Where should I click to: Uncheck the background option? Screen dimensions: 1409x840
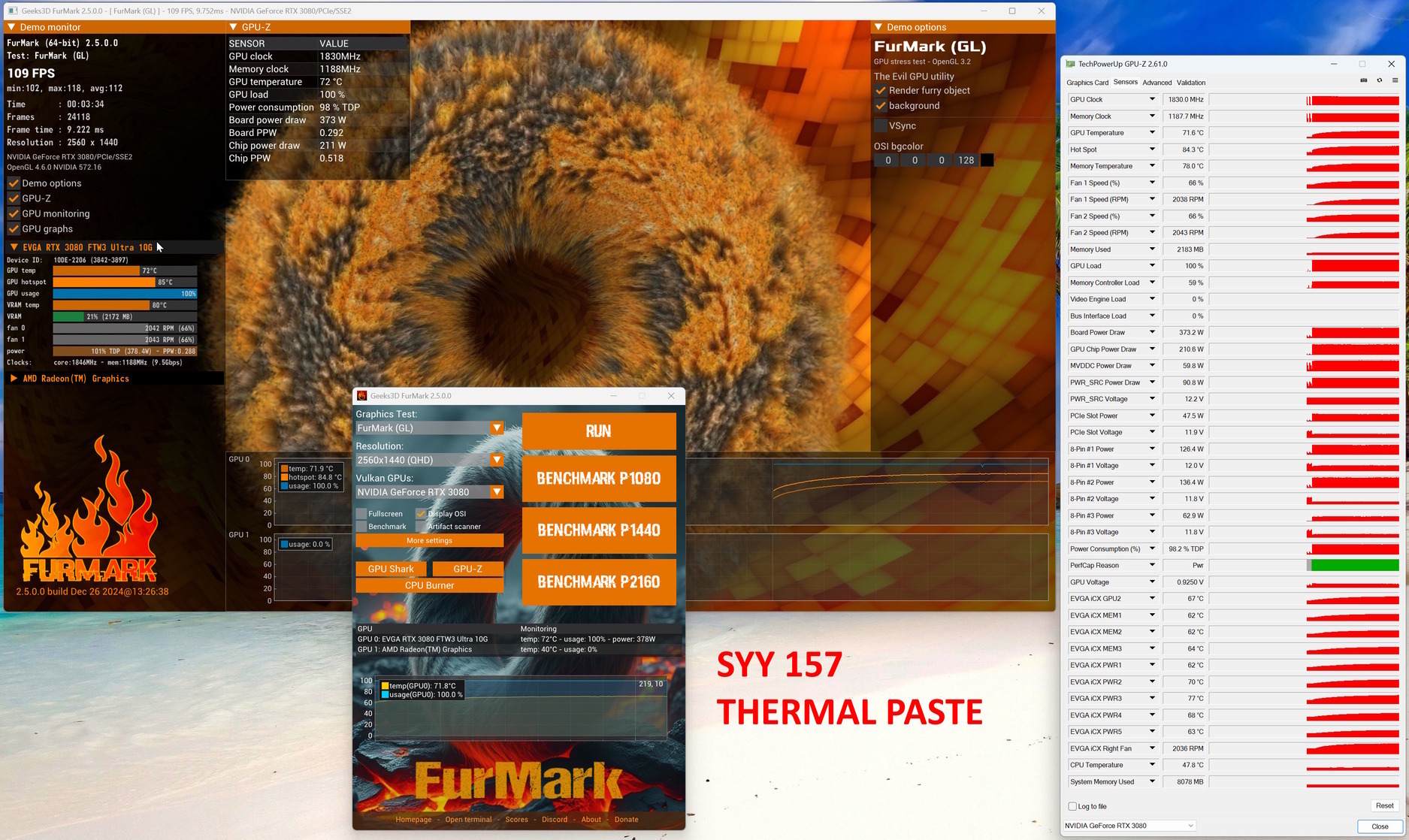click(881, 106)
